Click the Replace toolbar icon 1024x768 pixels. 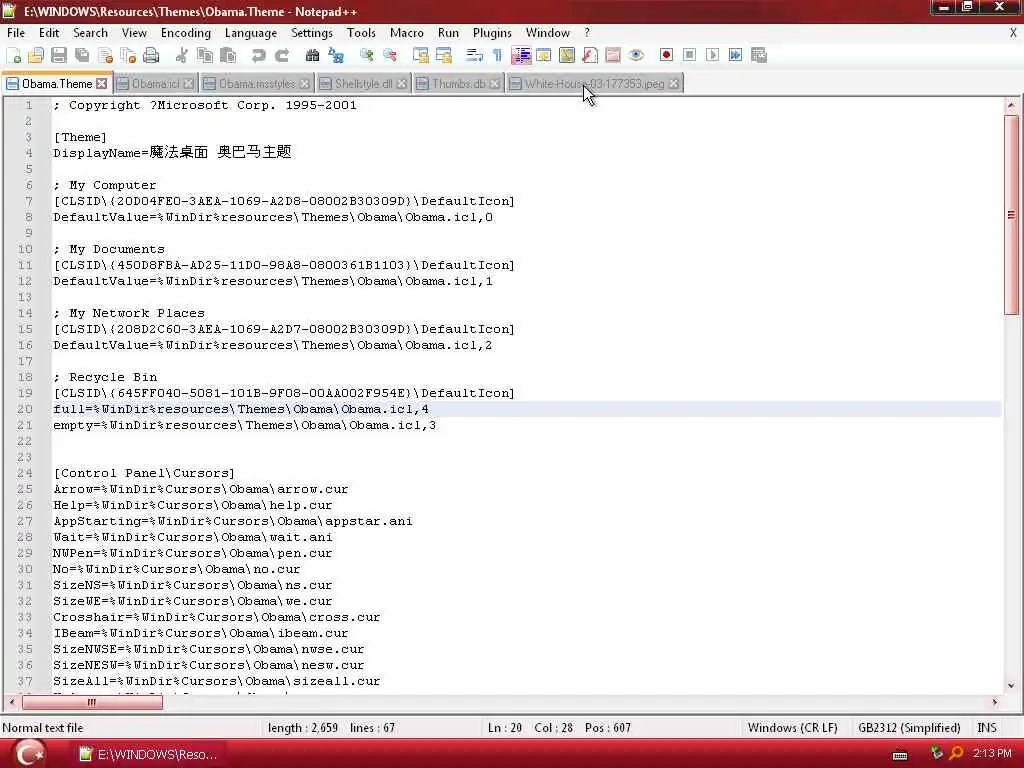(336, 56)
